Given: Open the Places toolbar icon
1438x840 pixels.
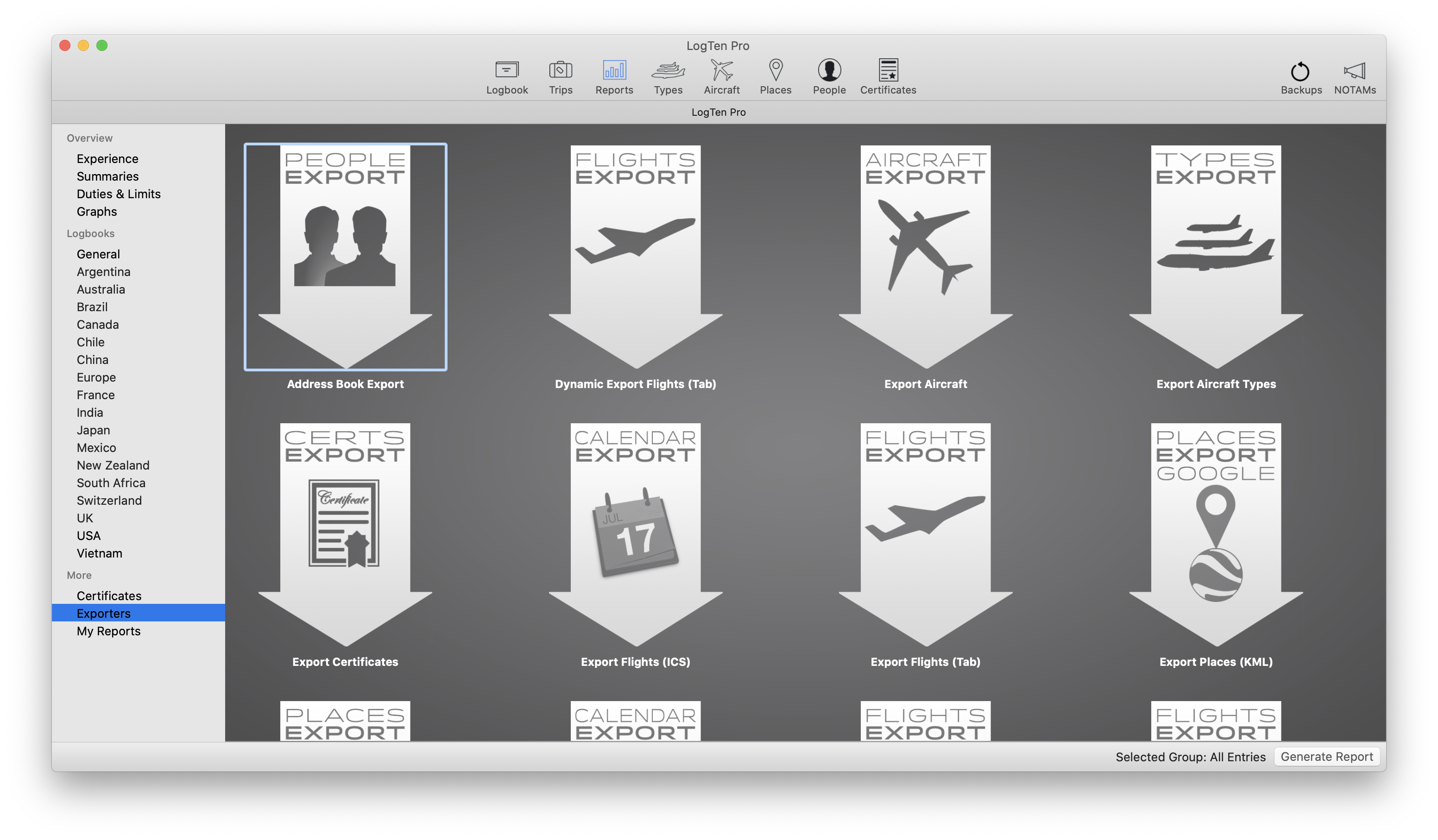Looking at the screenshot, I should click(776, 77).
